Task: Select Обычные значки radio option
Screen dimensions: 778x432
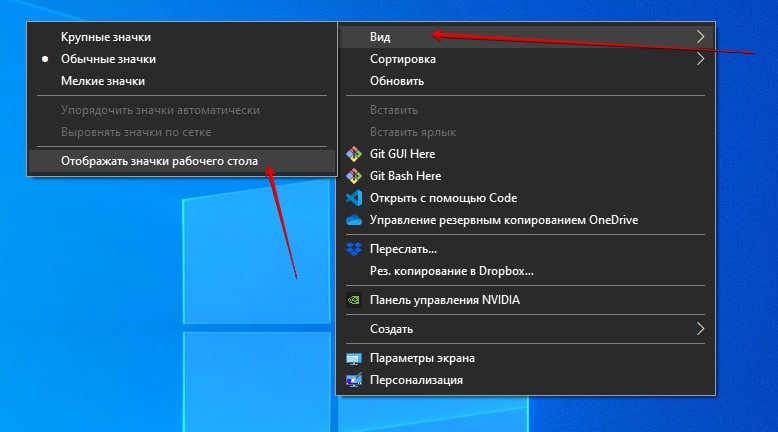Action: (182, 59)
